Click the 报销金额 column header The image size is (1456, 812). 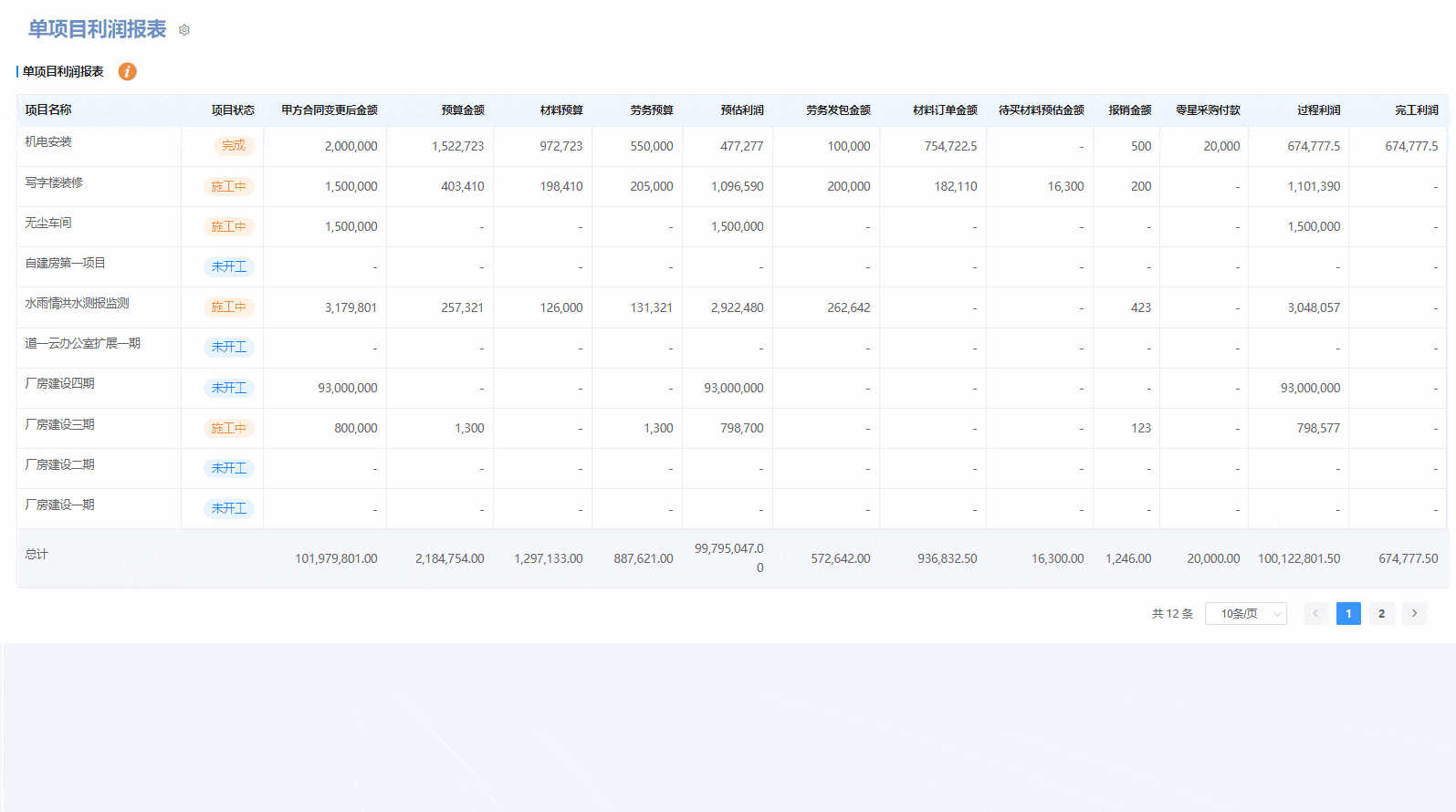1129,110
